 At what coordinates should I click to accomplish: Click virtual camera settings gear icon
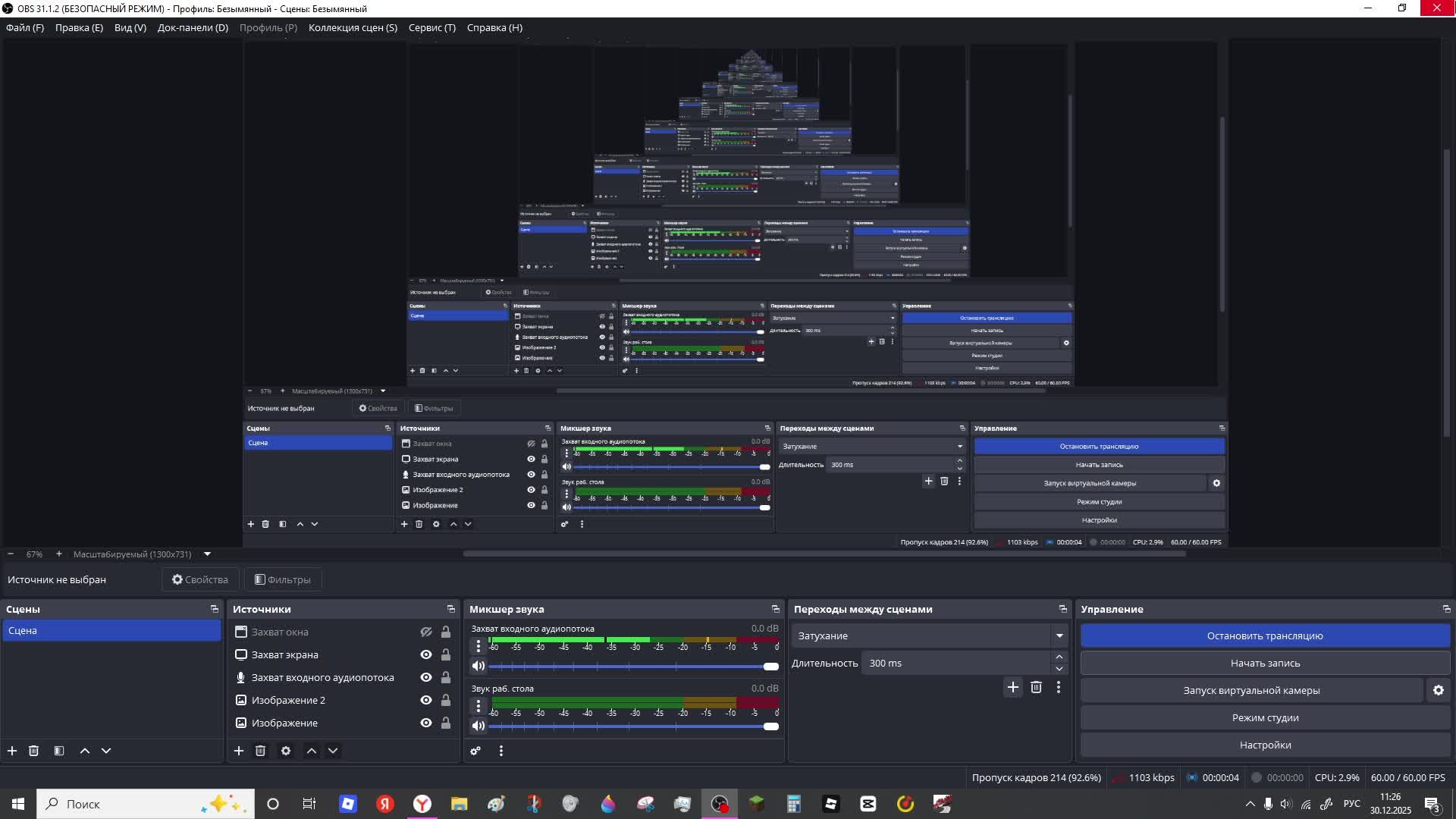(1438, 690)
